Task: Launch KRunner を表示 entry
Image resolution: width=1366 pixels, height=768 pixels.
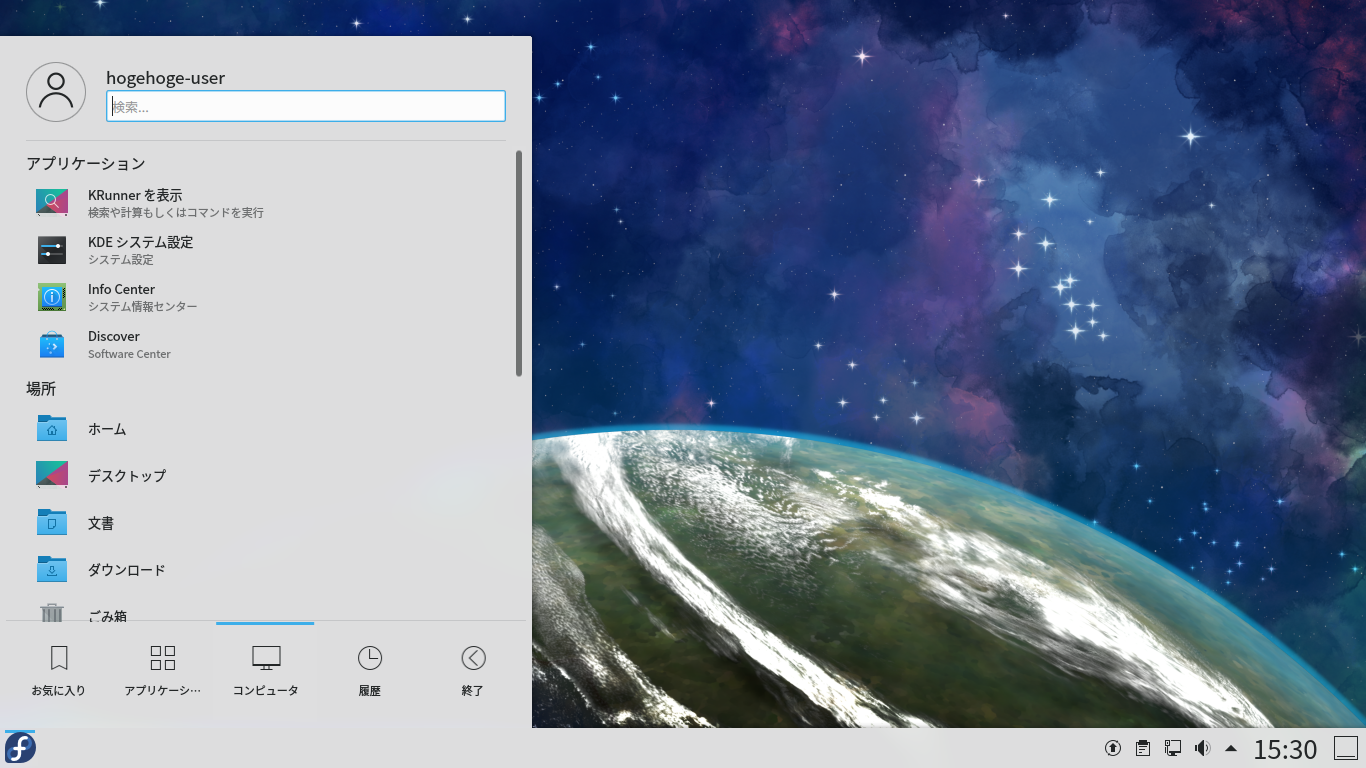Action: [268, 203]
